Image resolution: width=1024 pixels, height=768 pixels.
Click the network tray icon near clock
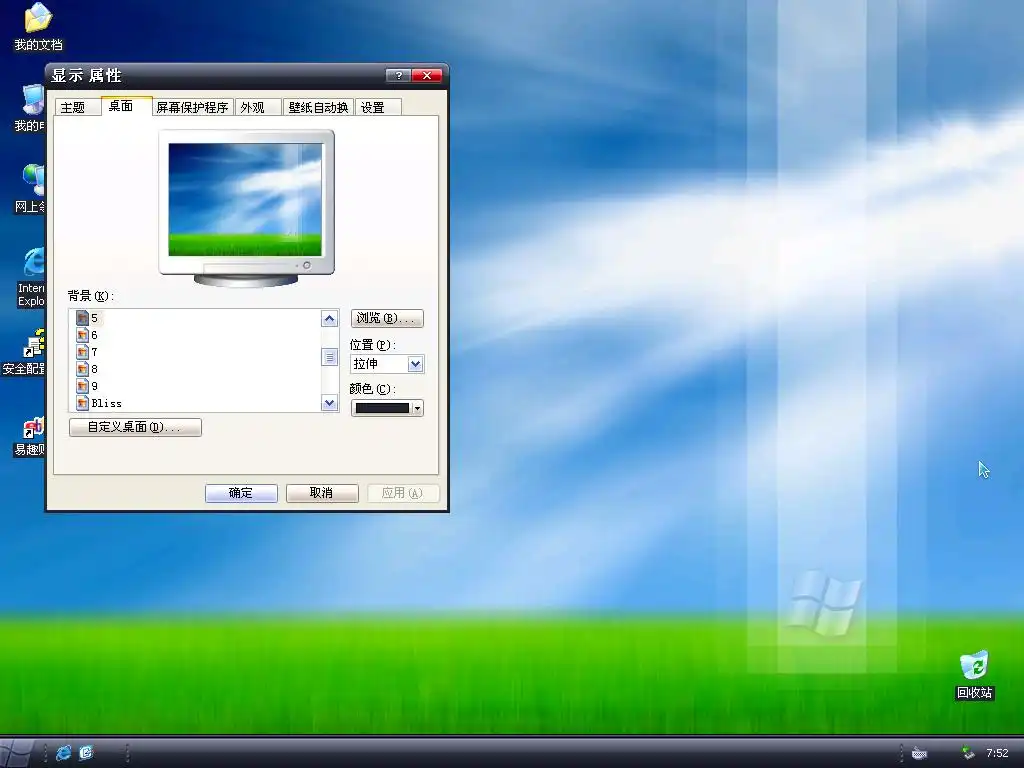click(968, 754)
